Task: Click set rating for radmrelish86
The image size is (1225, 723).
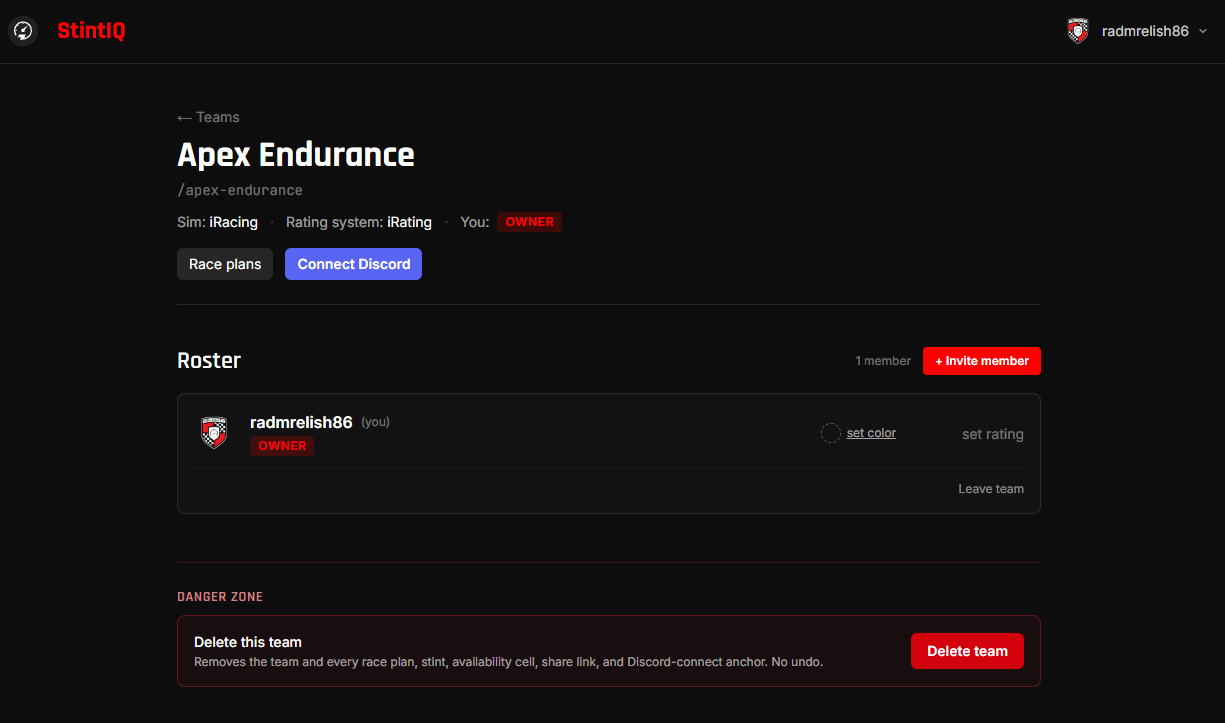Action: (993, 434)
